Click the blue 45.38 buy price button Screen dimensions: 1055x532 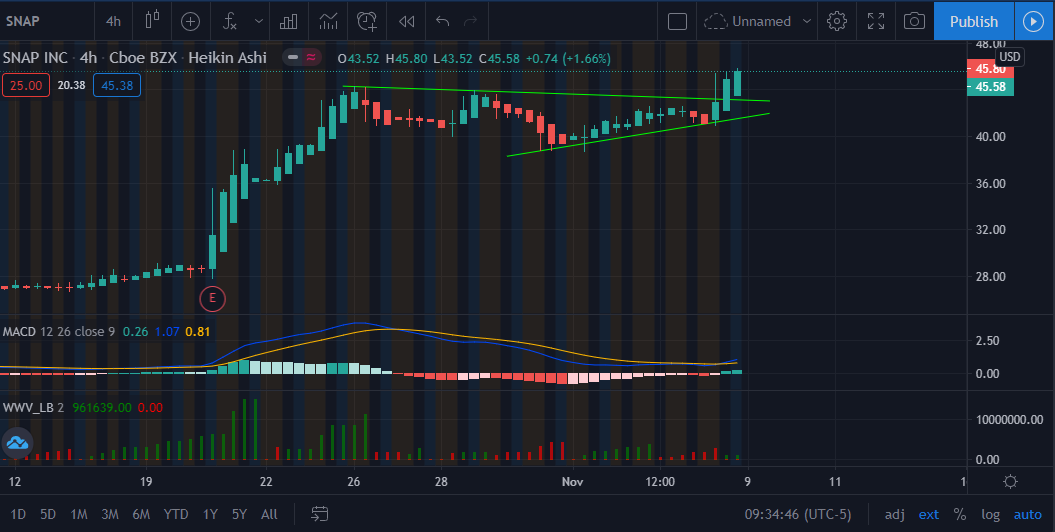click(117, 85)
